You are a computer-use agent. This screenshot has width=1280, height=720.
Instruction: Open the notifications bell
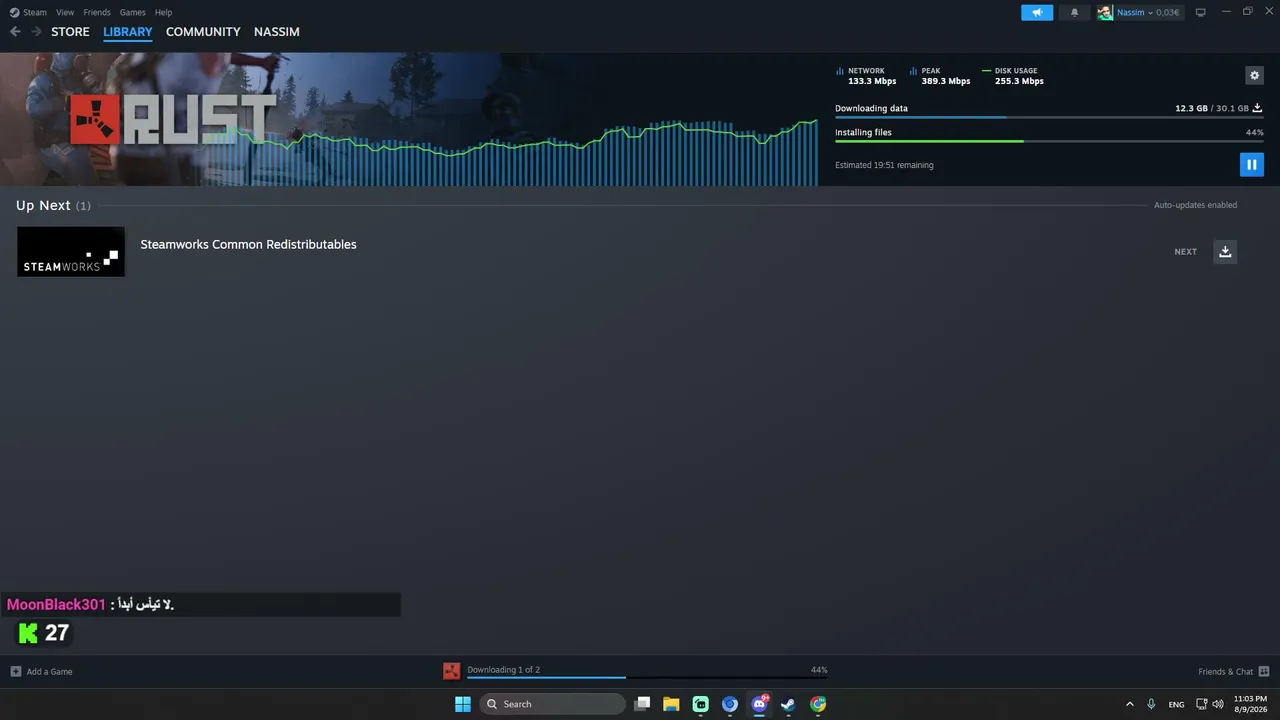click(x=1075, y=12)
